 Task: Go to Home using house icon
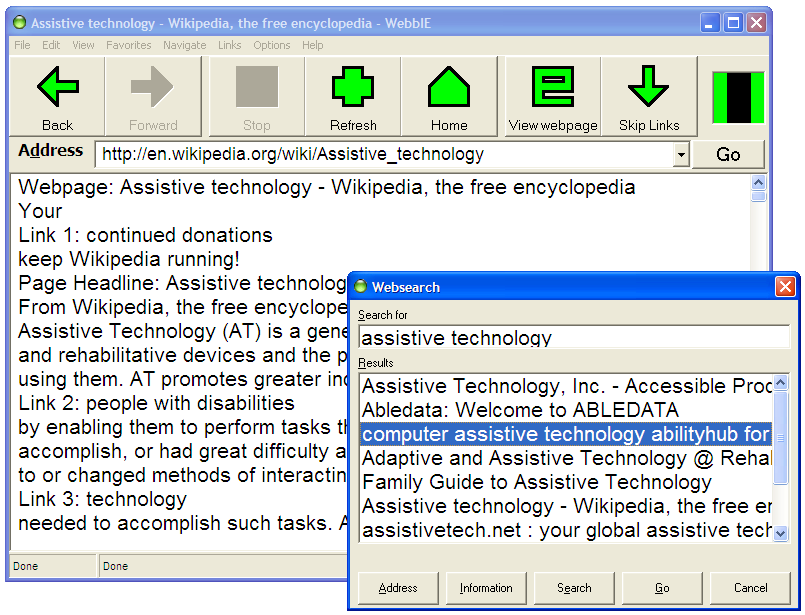[x=449, y=88]
